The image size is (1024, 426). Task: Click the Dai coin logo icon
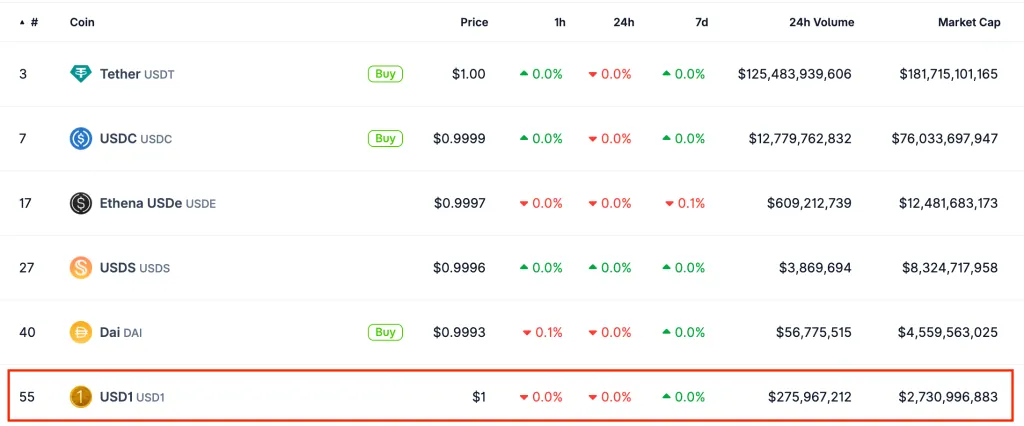(81, 333)
